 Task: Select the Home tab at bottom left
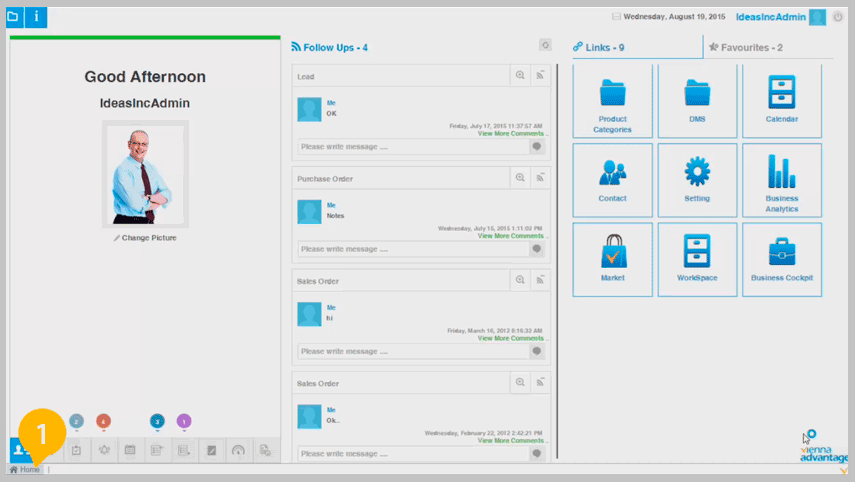25,469
